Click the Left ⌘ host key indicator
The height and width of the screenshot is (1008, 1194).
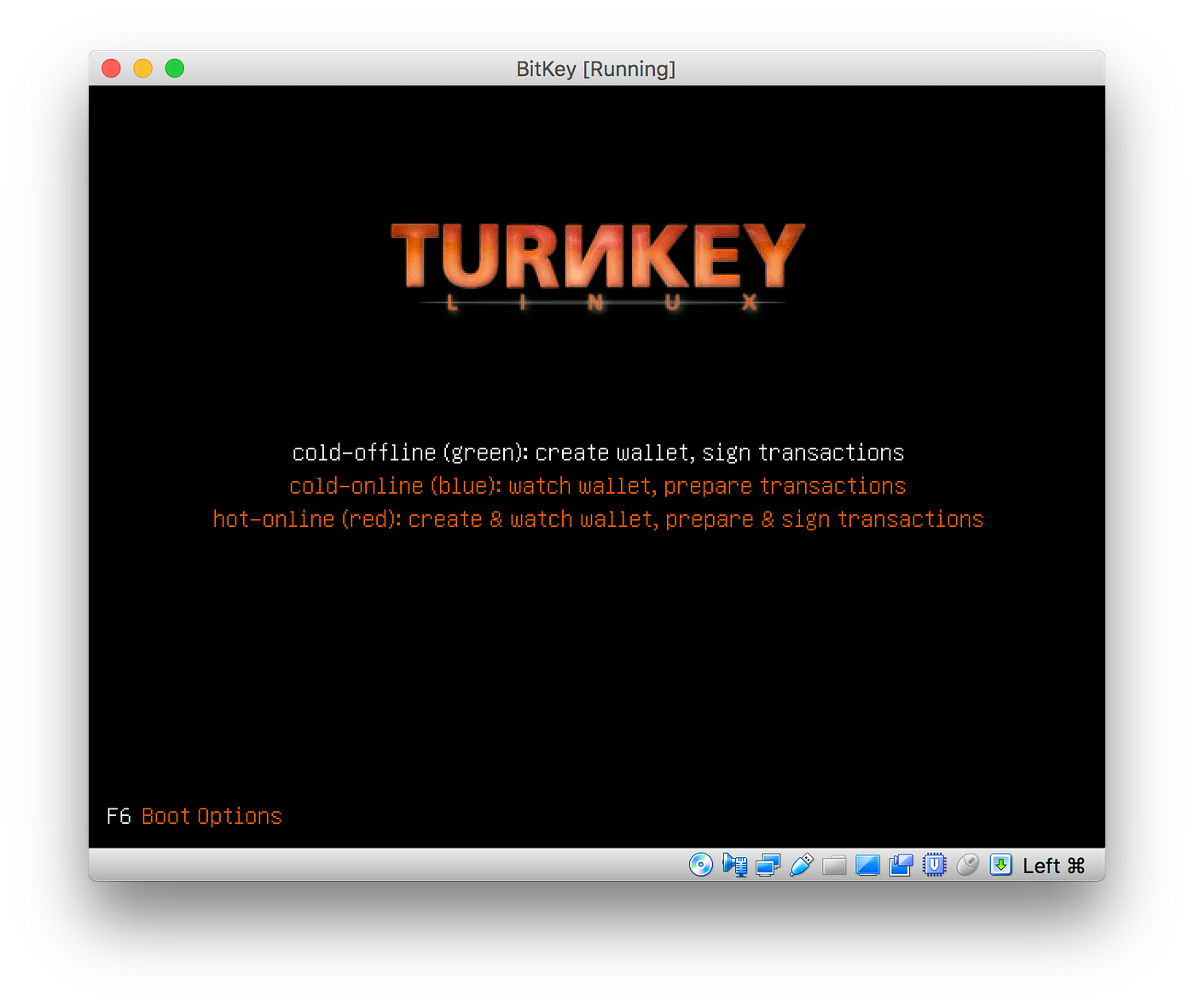pyautogui.click(x=1053, y=866)
